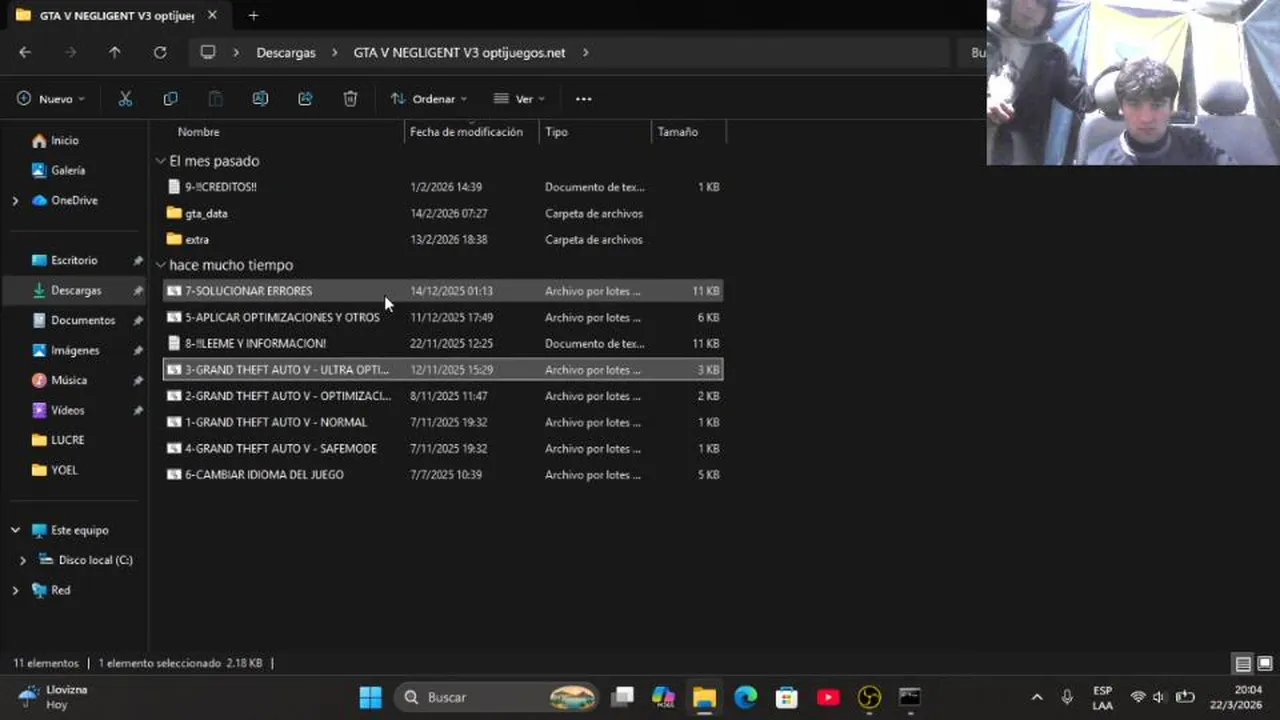Expand OneDrive in navigation pane
Viewport: 1280px width, 720px height.
(x=15, y=201)
